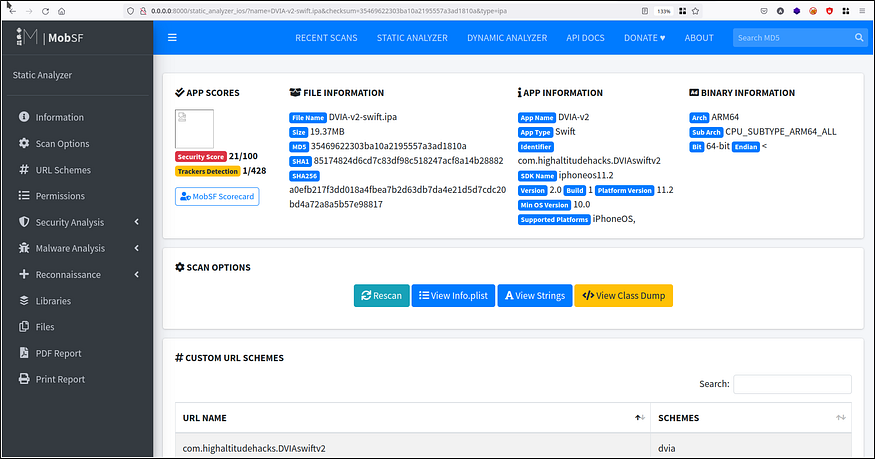875x459 pixels.
Task: Click the Scan Options gear icon in the sidebar
Action: click(24, 143)
